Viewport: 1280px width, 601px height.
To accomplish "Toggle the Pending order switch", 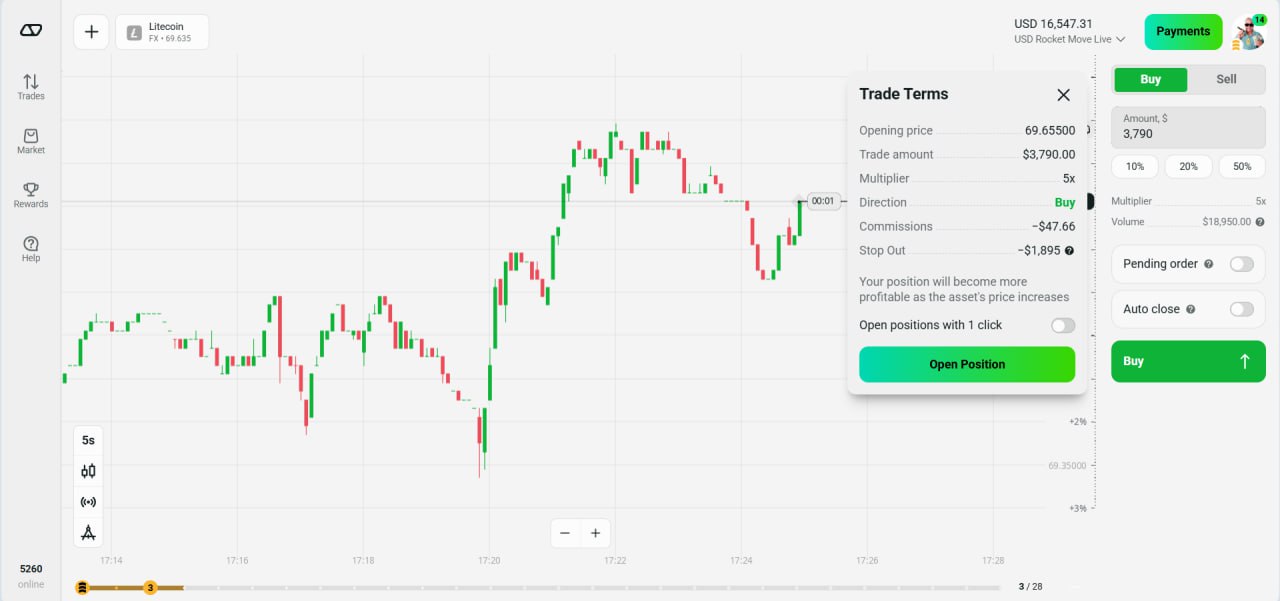I will 1241,264.
